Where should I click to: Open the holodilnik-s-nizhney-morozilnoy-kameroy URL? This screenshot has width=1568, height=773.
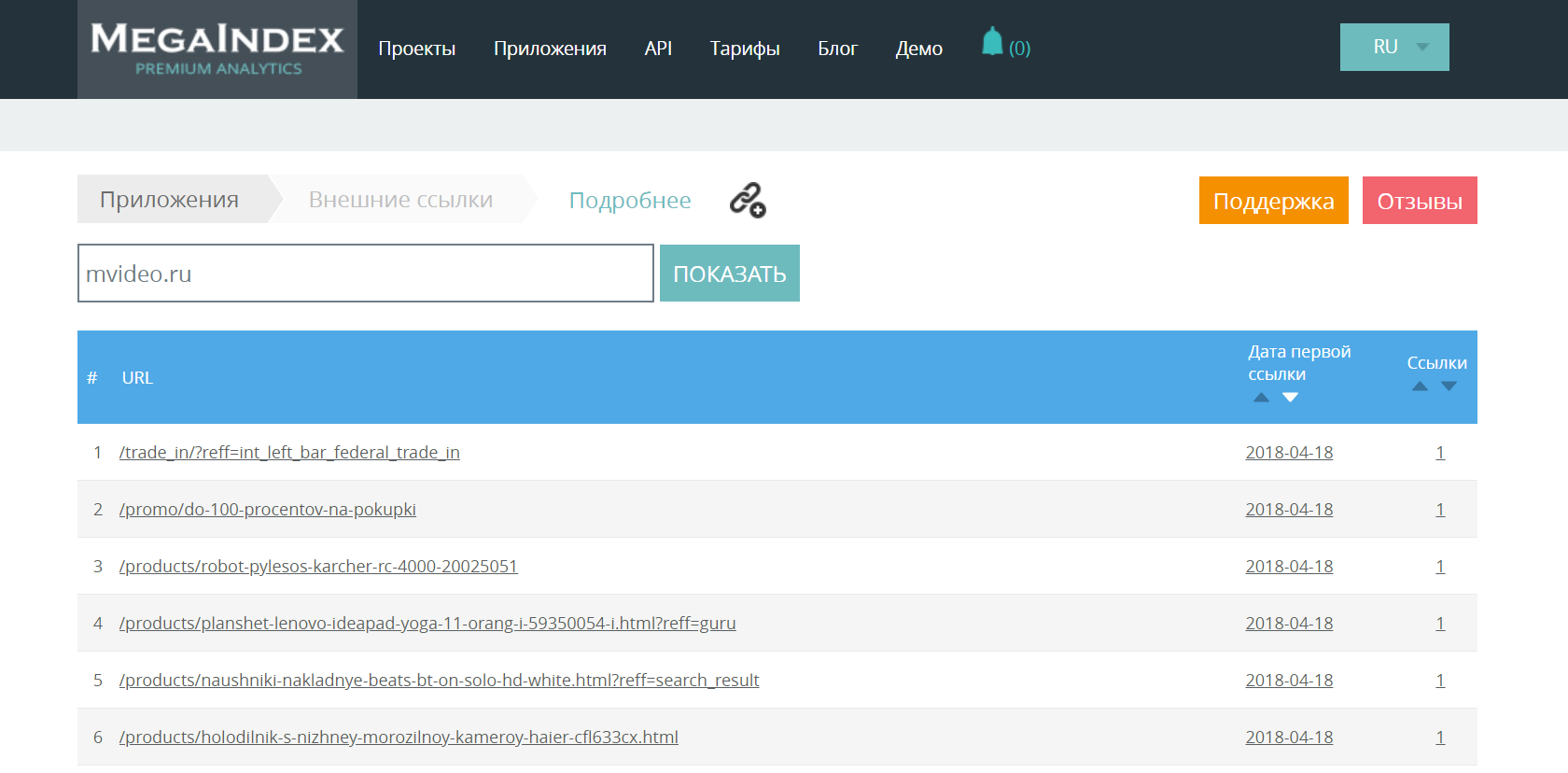click(x=399, y=738)
